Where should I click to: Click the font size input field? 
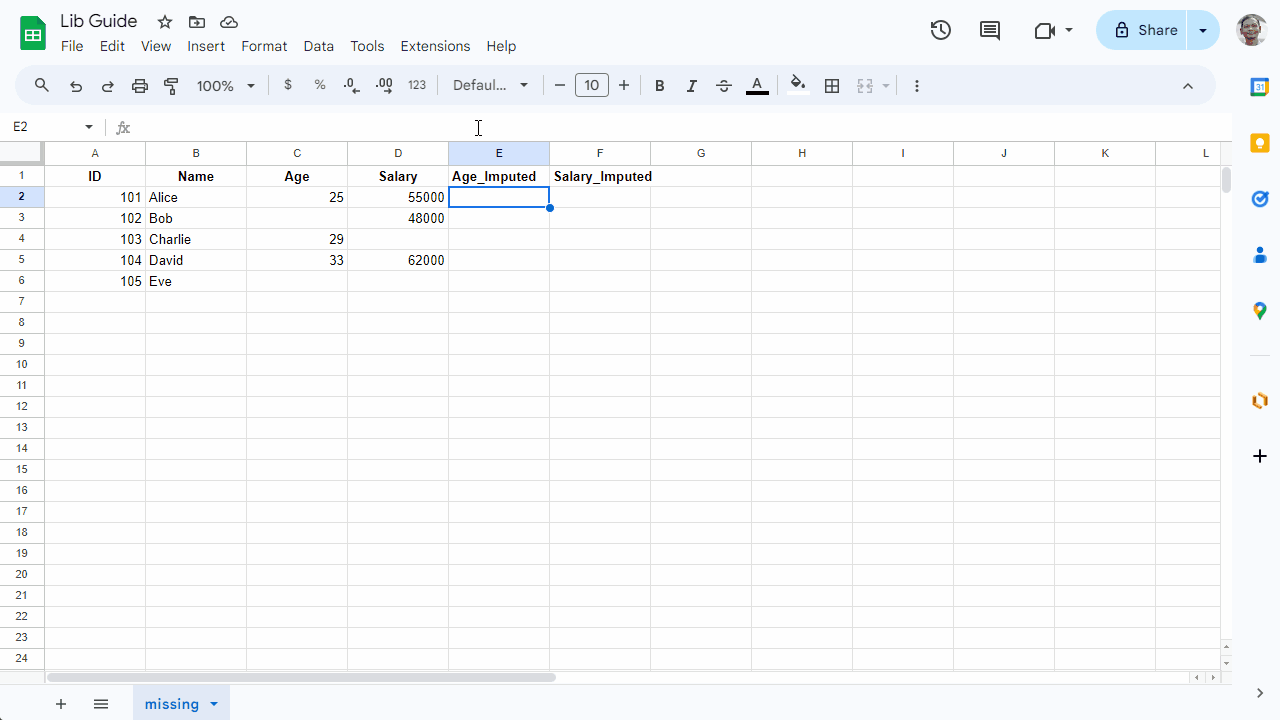click(592, 86)
